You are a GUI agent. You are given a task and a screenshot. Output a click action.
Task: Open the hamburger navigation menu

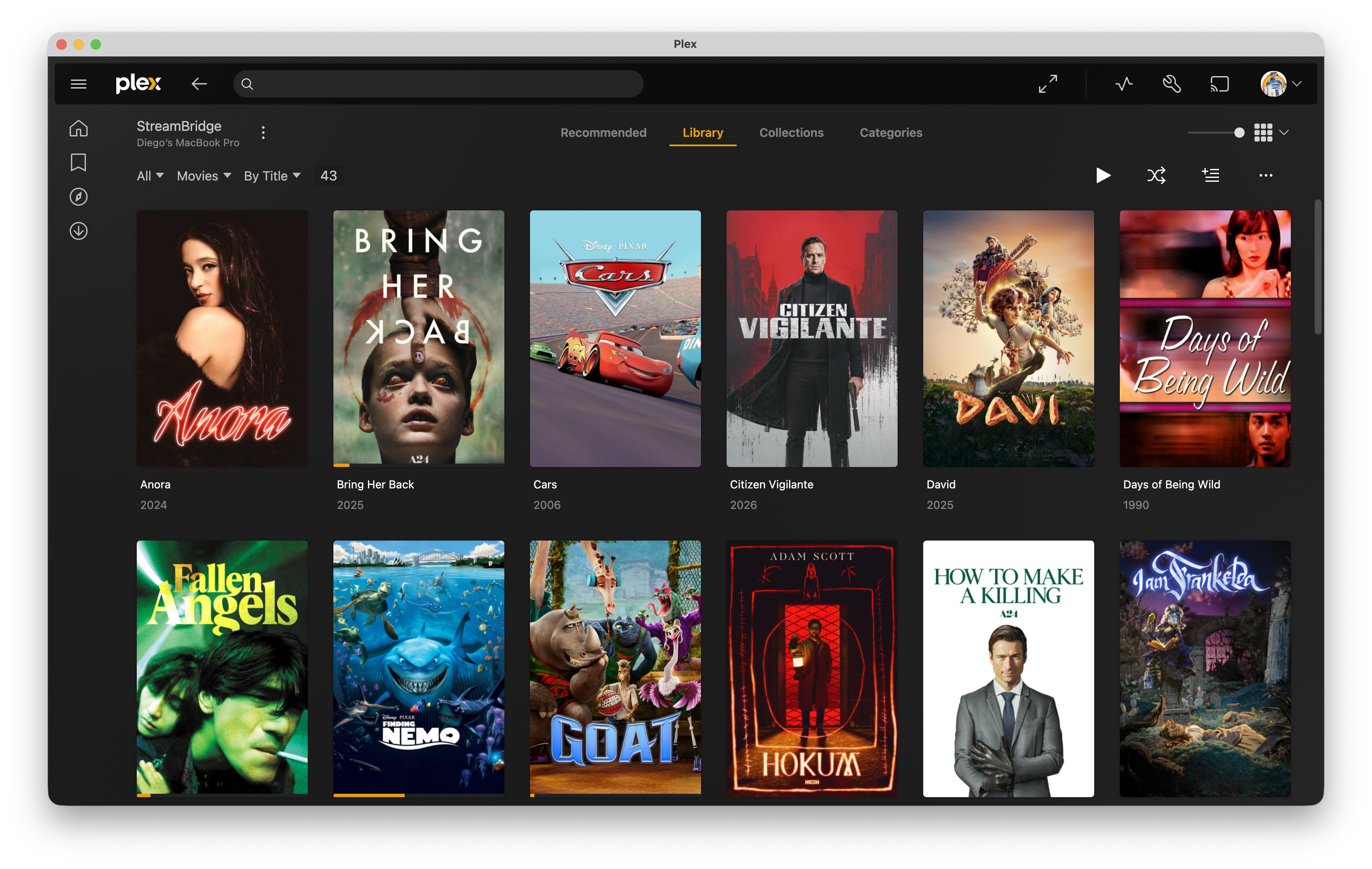pos(79,84)
